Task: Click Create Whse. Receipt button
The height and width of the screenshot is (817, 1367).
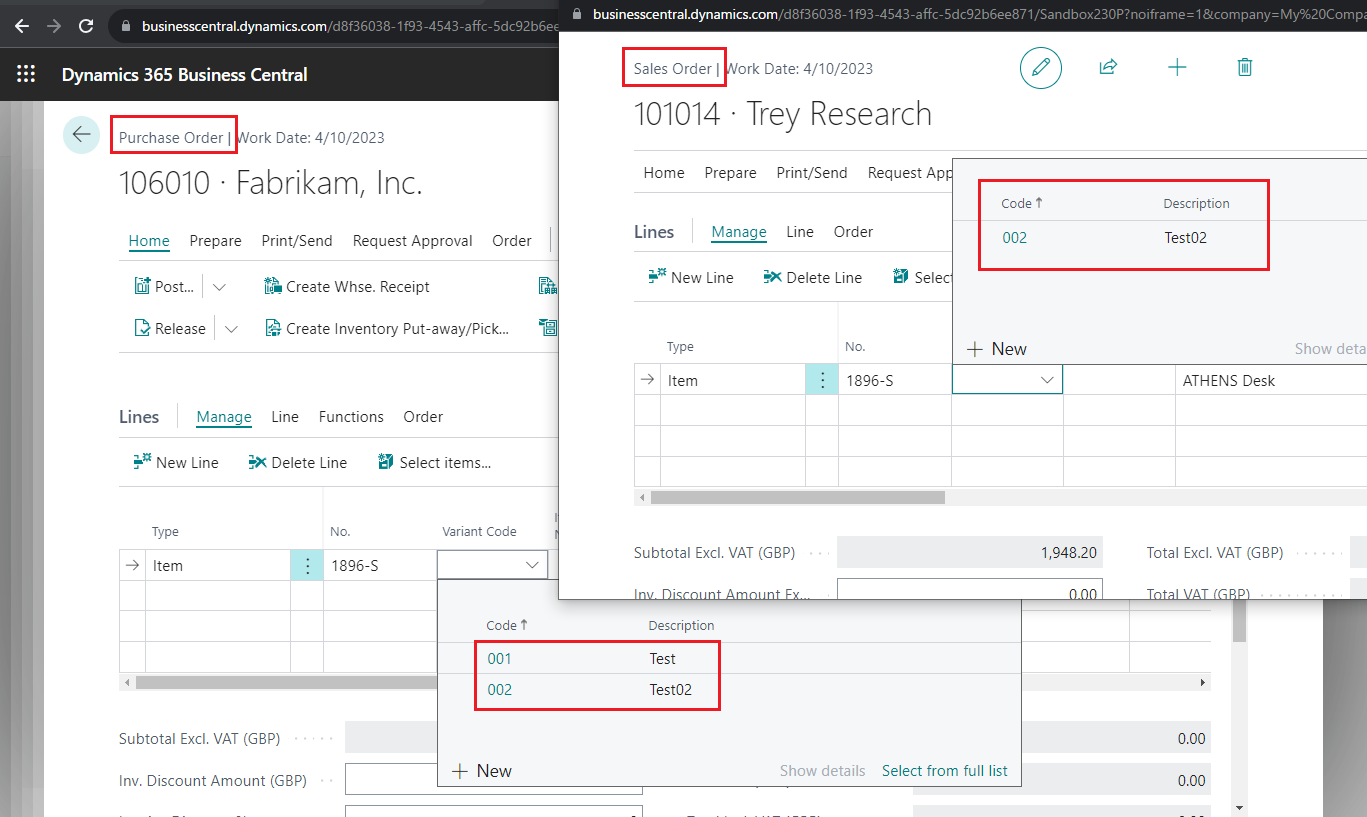Action: pos(347,287)
